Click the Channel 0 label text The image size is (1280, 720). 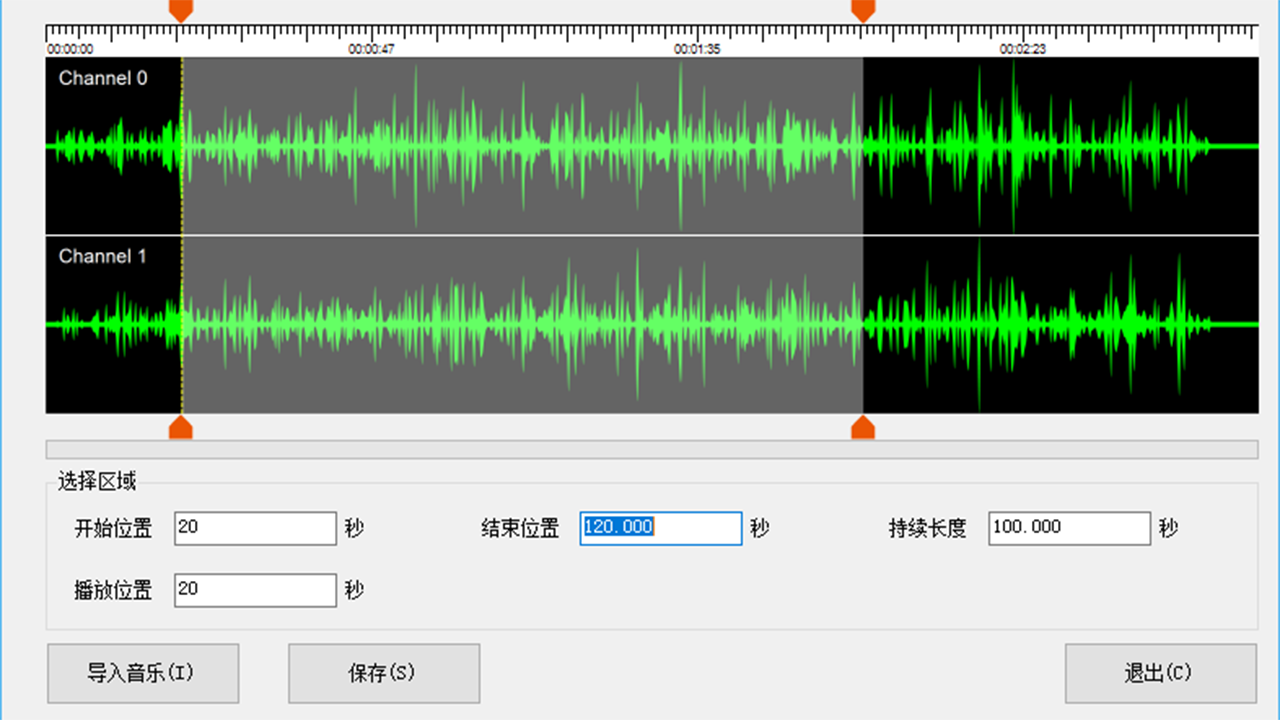coord(102,78)
